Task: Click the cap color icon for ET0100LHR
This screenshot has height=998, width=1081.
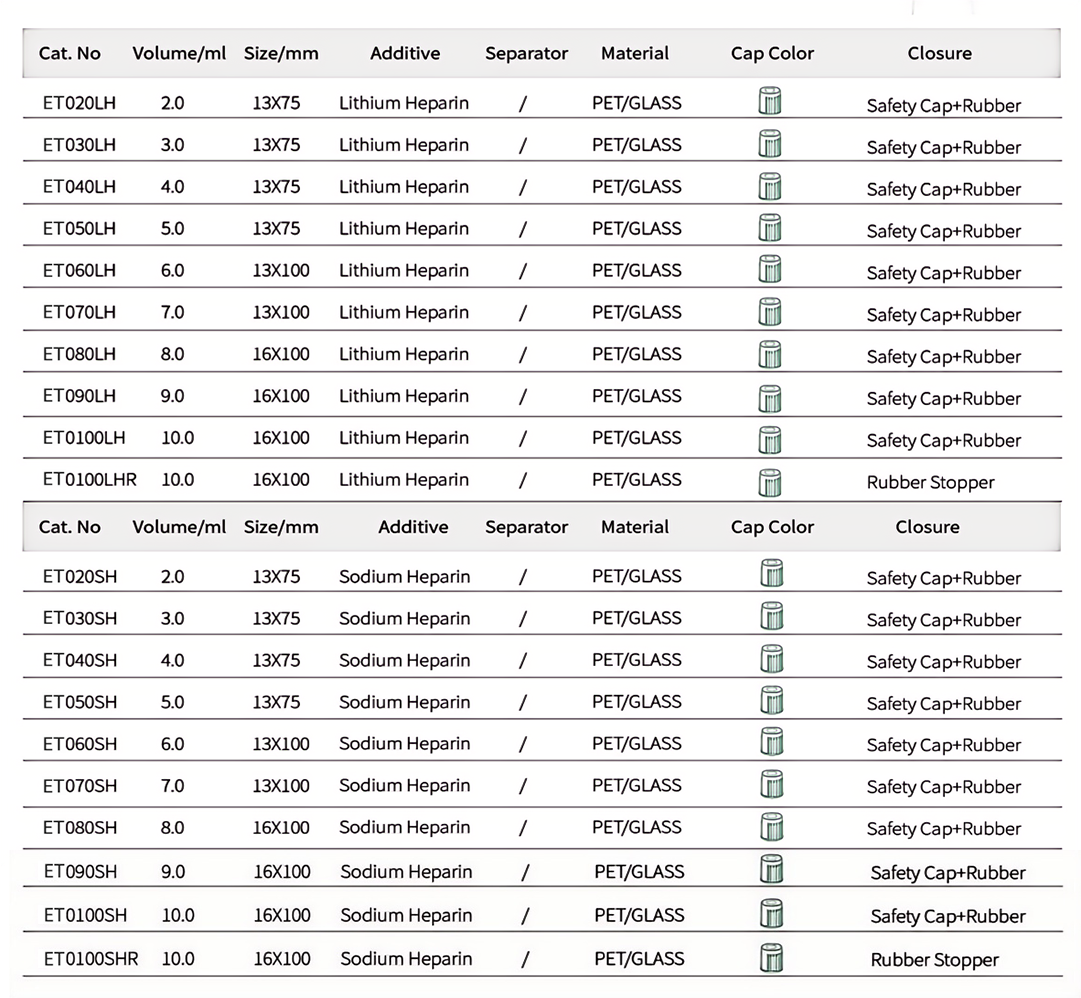Action: (770, 482)
